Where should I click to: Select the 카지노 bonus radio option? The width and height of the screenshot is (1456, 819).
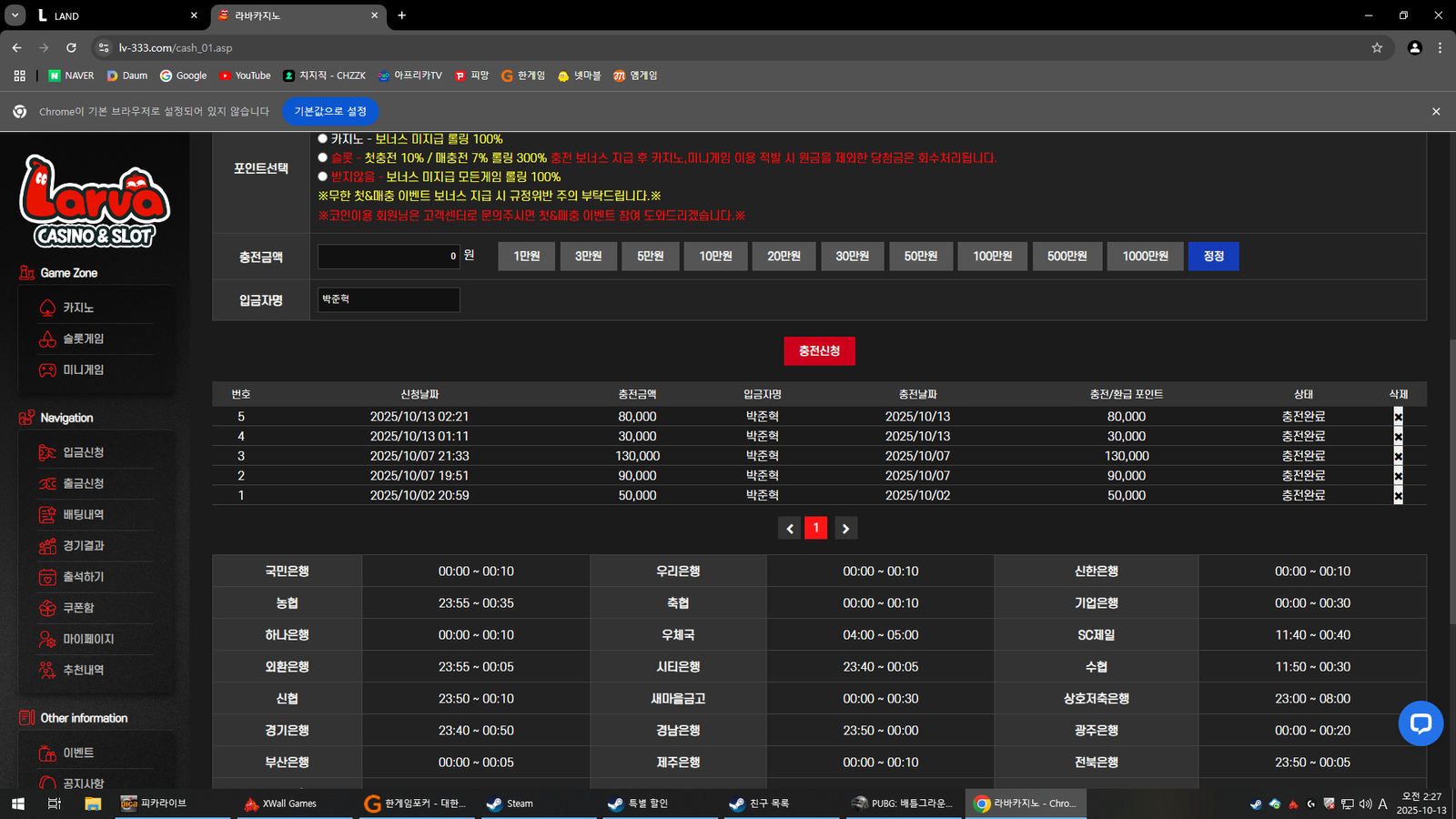pyautogui.click(x=322, y=139)
